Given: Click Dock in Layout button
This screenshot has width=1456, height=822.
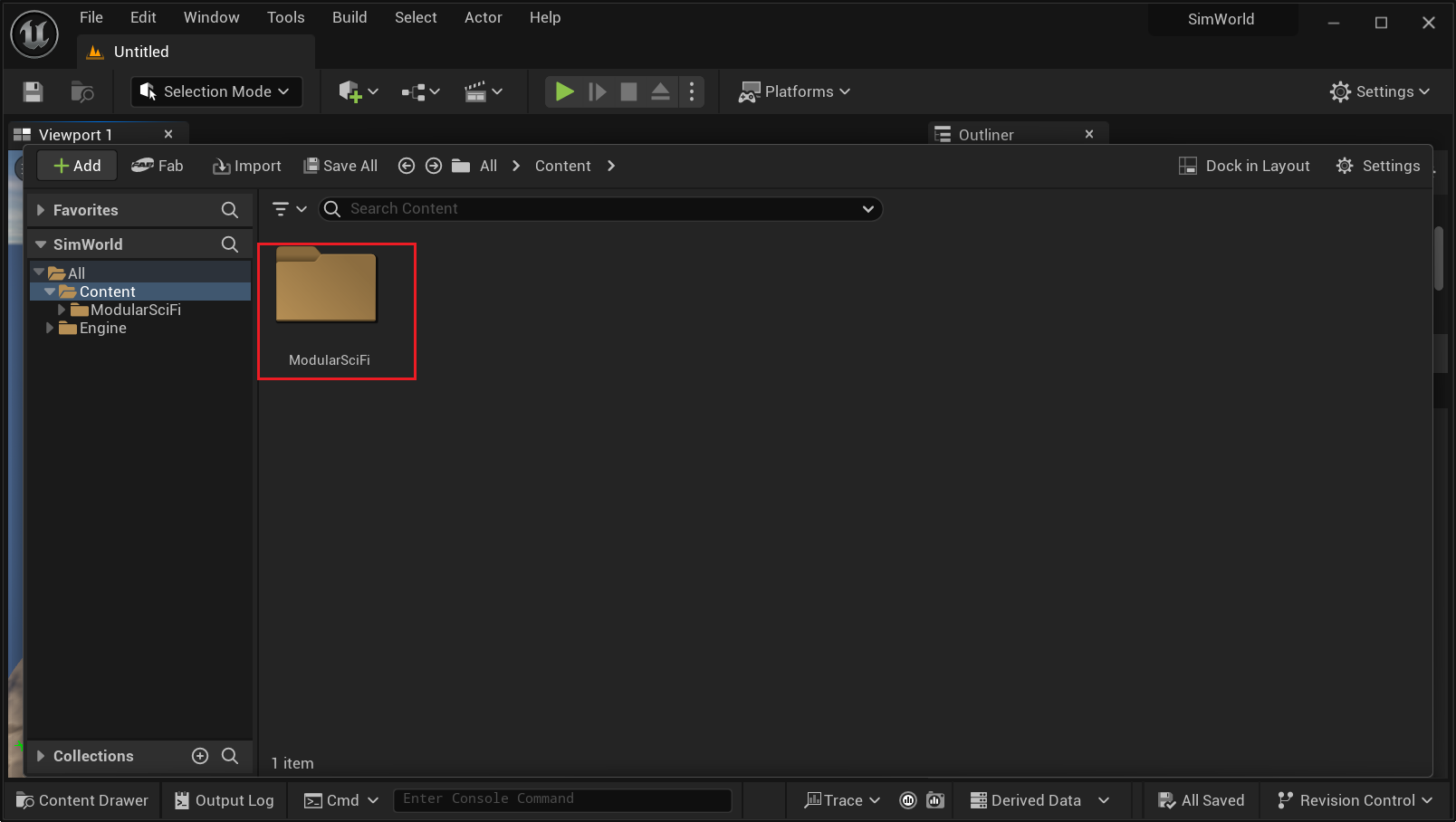Looking at the screenshot, I should 1245,166.
